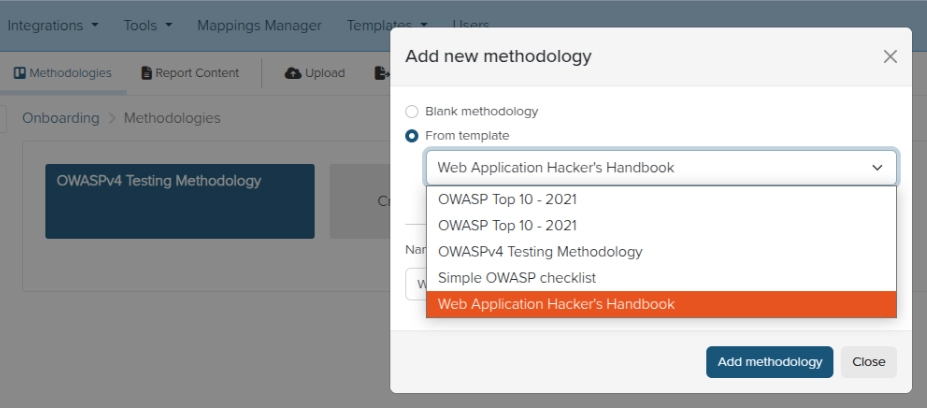
Task: Open the OWASPv4 Testing Methodology card
Action: click(x=180, y=201)
